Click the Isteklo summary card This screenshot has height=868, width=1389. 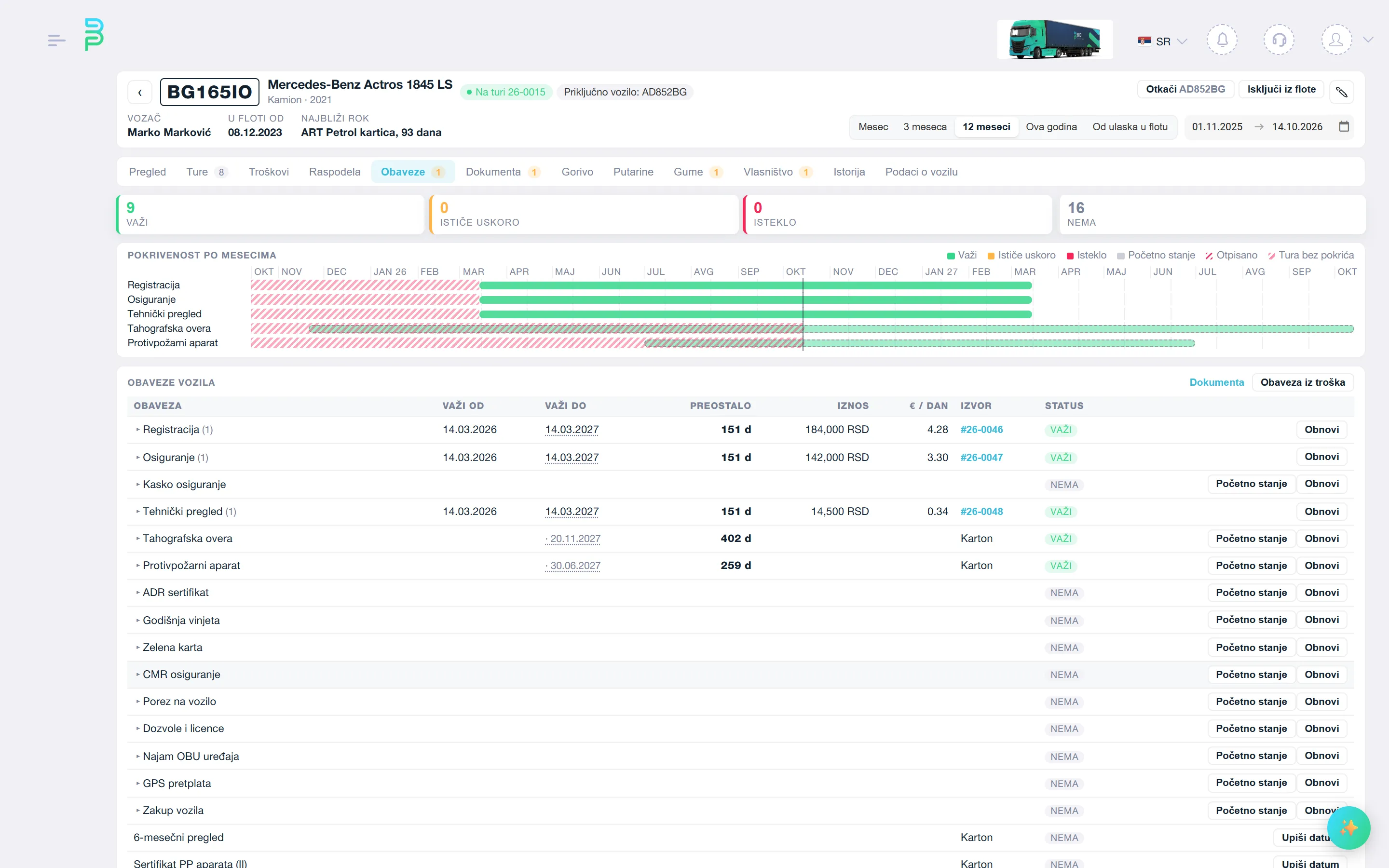click(897, 214)
